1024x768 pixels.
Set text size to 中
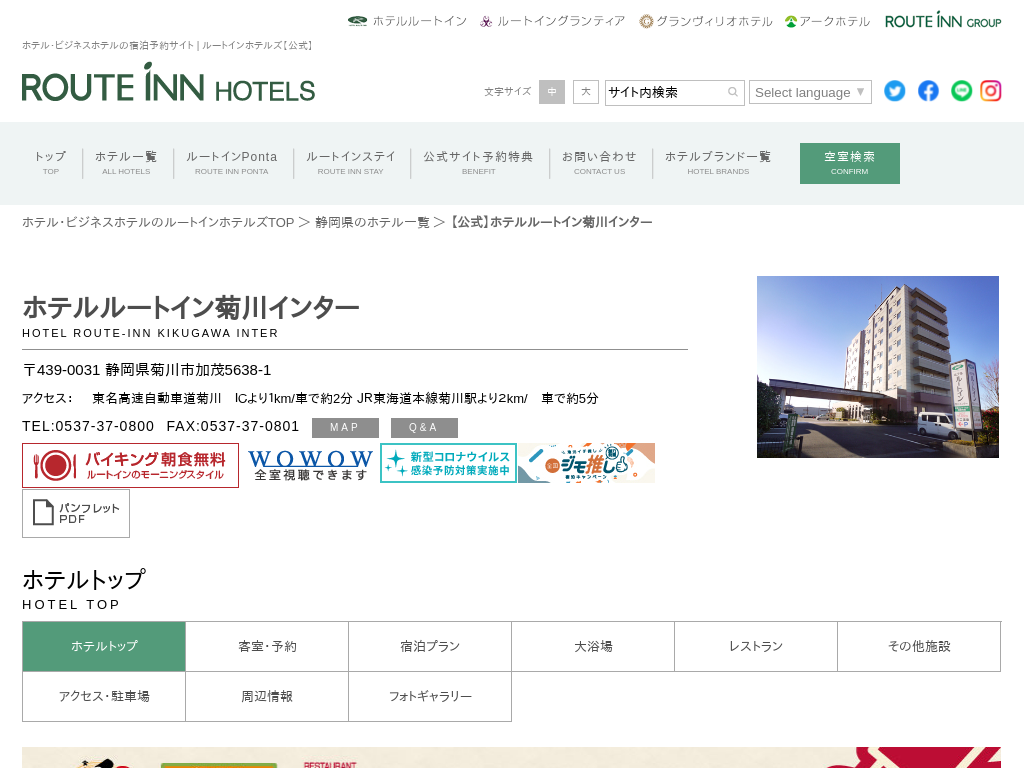pyautogui.click(x=552, y=92)
